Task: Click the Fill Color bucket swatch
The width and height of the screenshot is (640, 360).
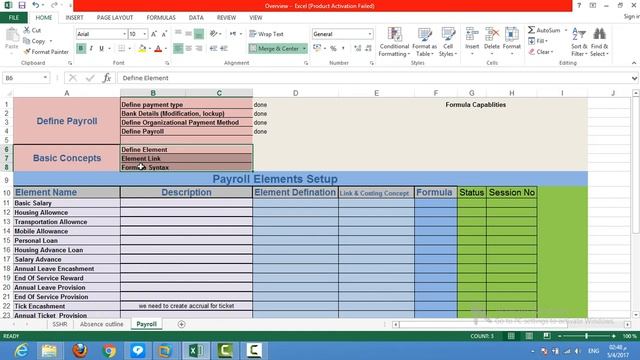Action: click(x=142, y=49)
